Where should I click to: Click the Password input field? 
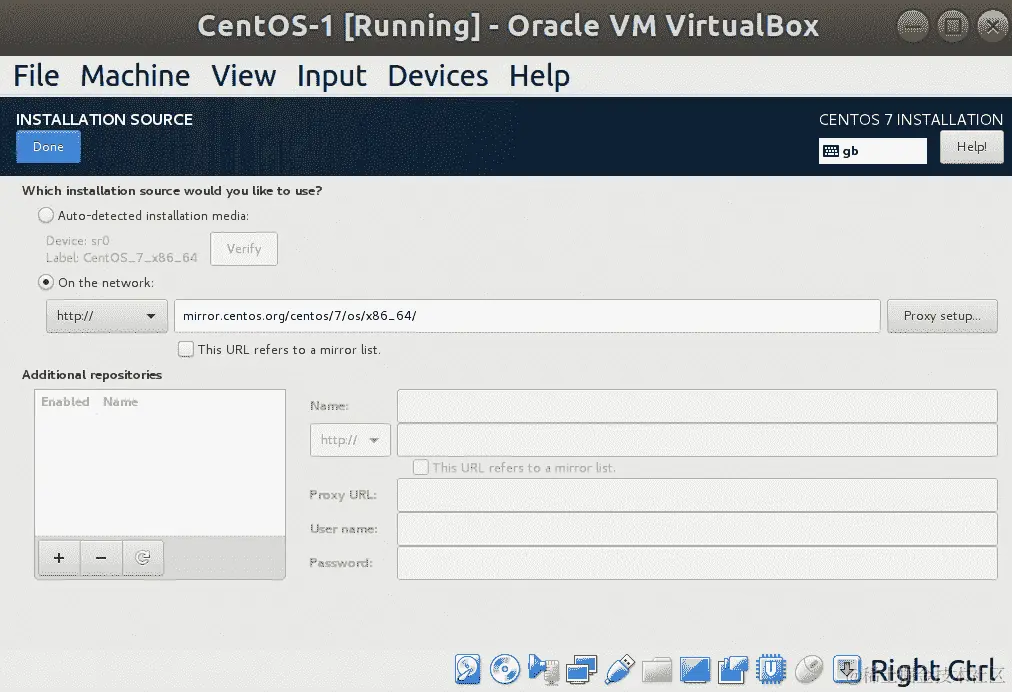tap(697, 563)
